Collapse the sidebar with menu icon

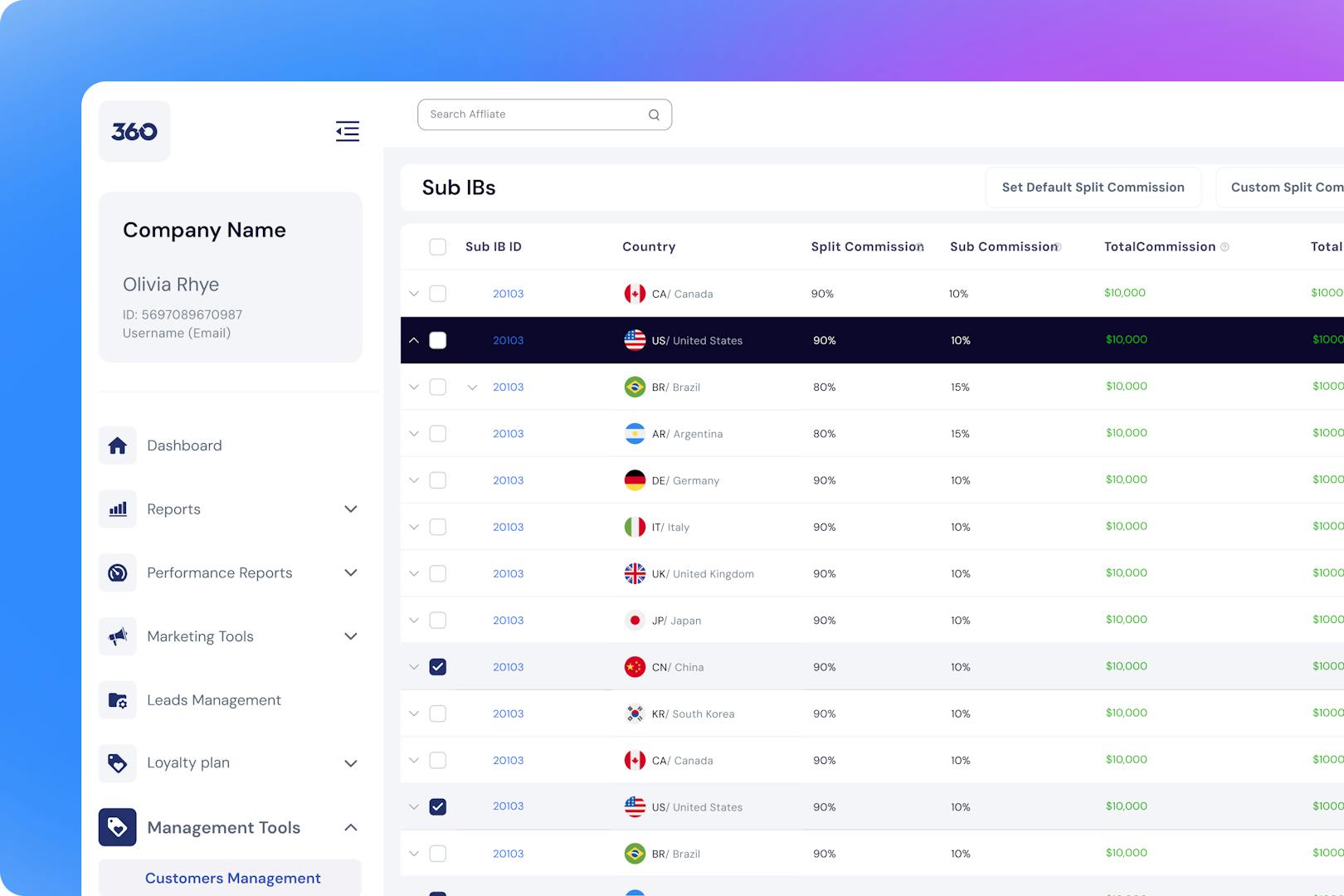coord(348,131)
